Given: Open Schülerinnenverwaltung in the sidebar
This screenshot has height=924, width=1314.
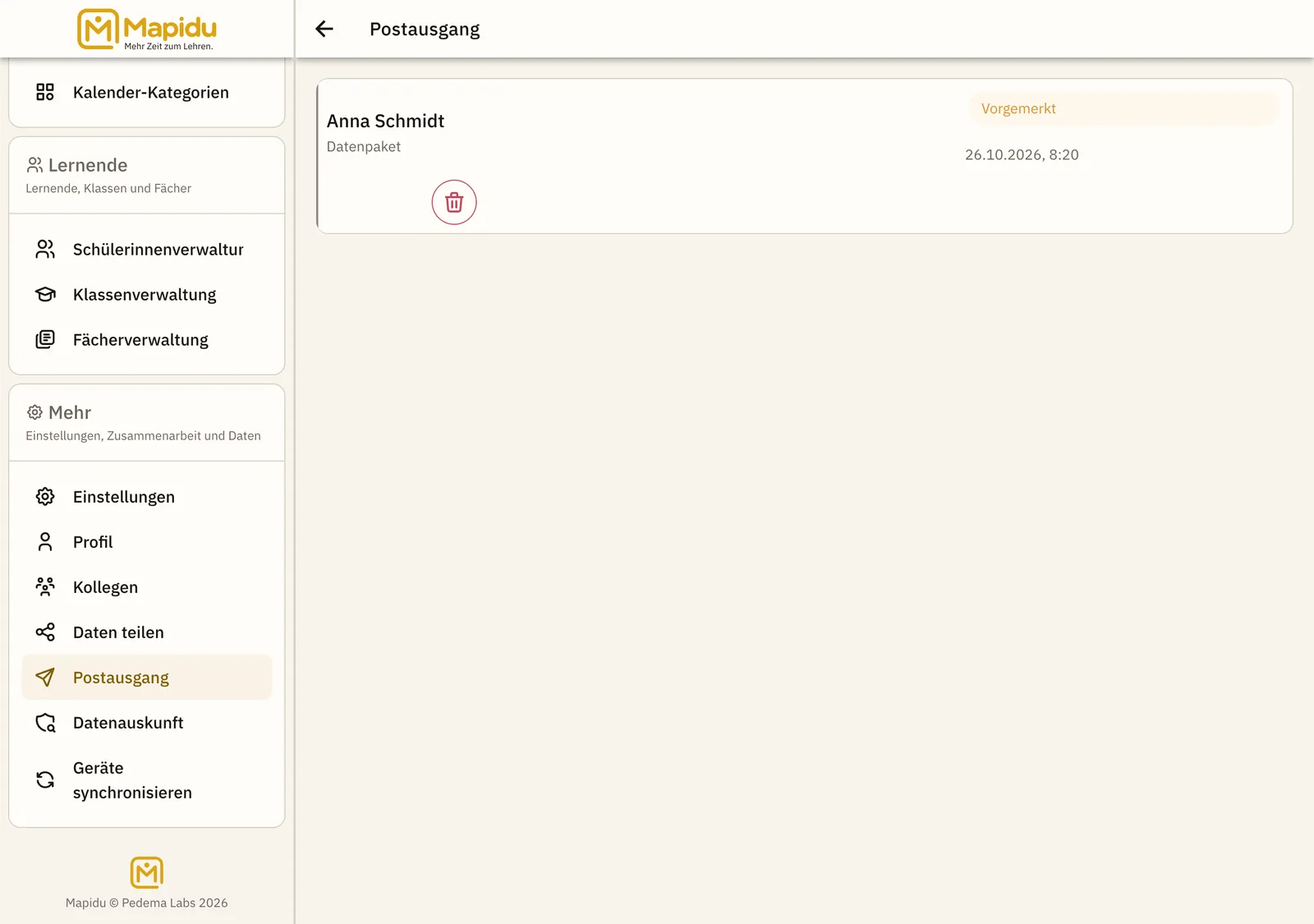Looking at the screenshot, I should click(147, 249).
